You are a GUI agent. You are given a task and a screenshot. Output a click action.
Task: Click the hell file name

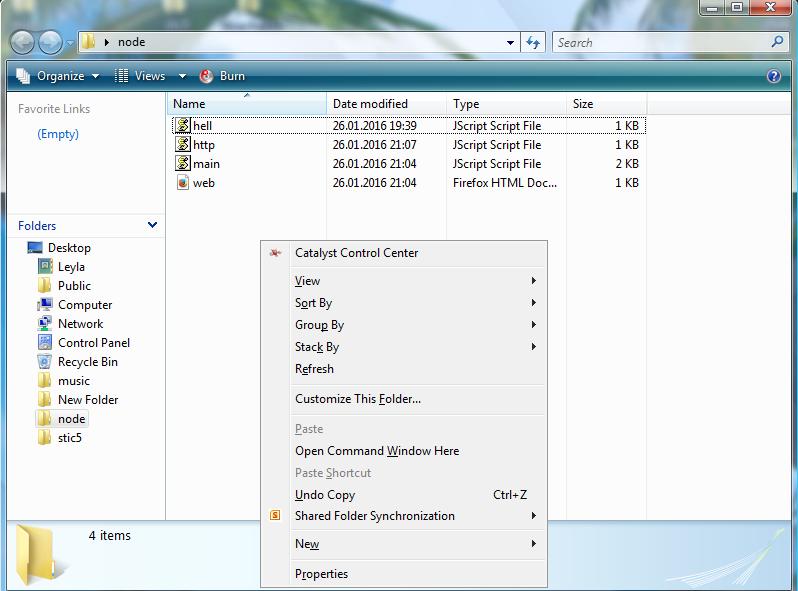pyautogui.click(x=203, y=126)
